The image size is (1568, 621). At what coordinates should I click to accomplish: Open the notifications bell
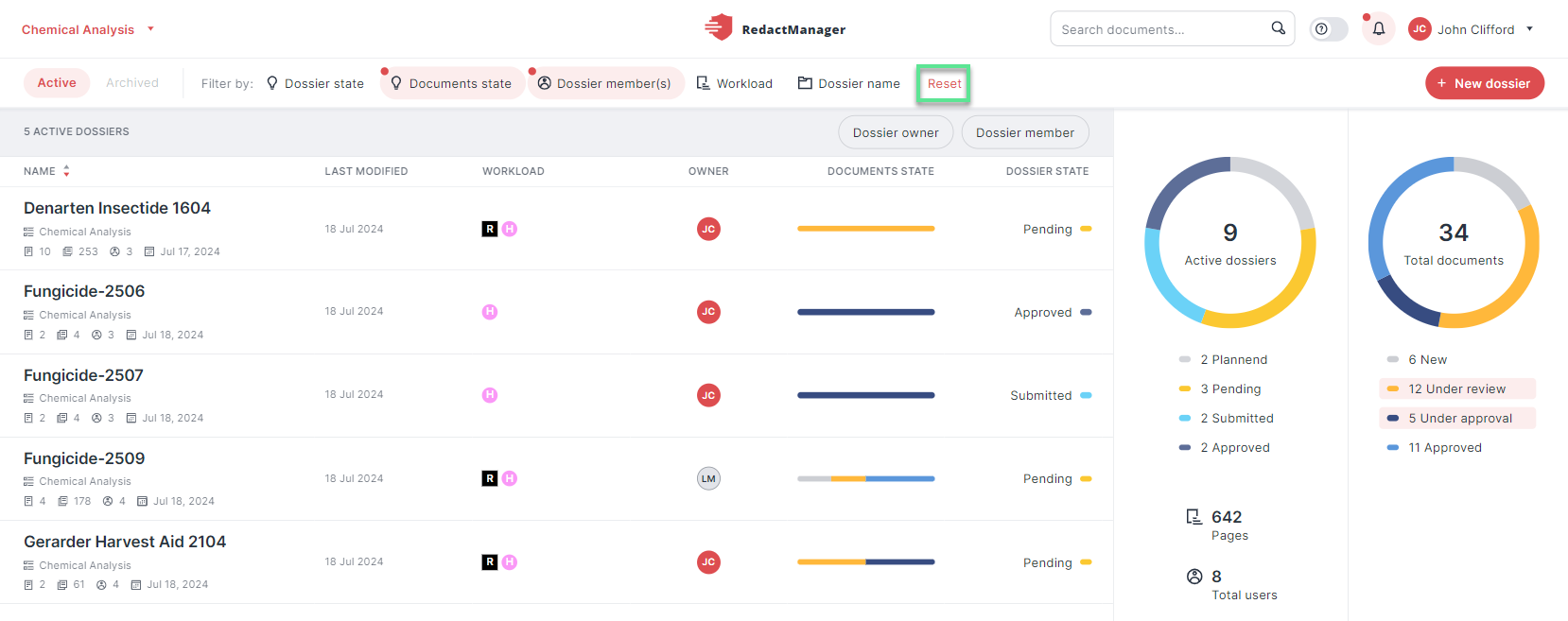tap(1379, 29)
